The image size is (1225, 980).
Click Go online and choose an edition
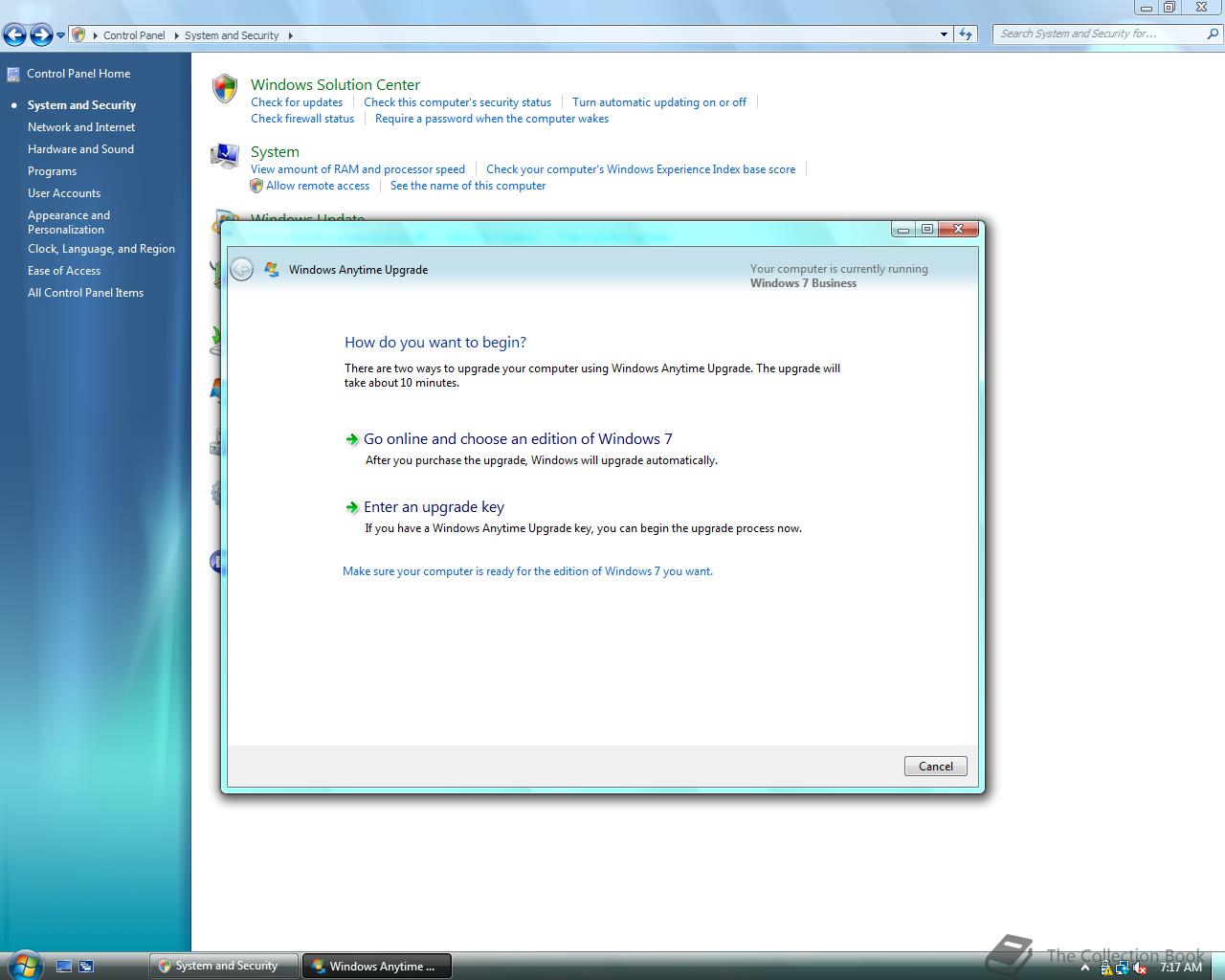click(x=518, y=439)
